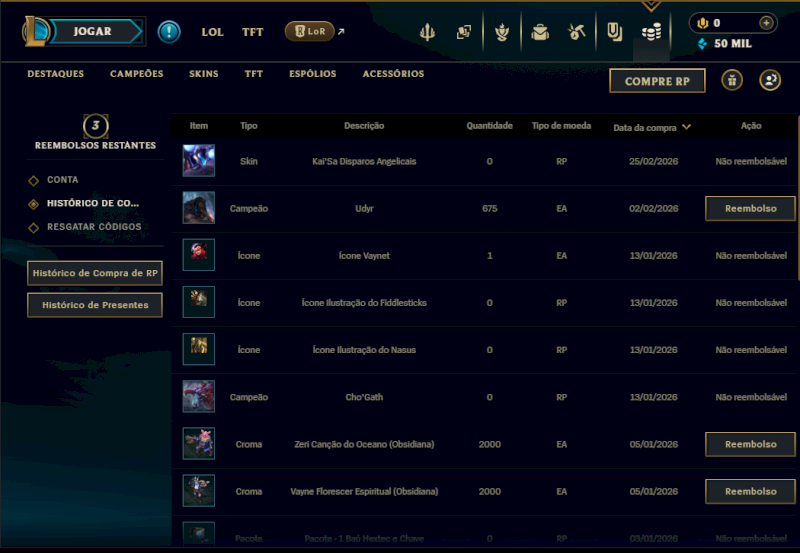Launch LoR via external link pill
The width and height of the screenshot is (800, 553).
pos(310,32)
